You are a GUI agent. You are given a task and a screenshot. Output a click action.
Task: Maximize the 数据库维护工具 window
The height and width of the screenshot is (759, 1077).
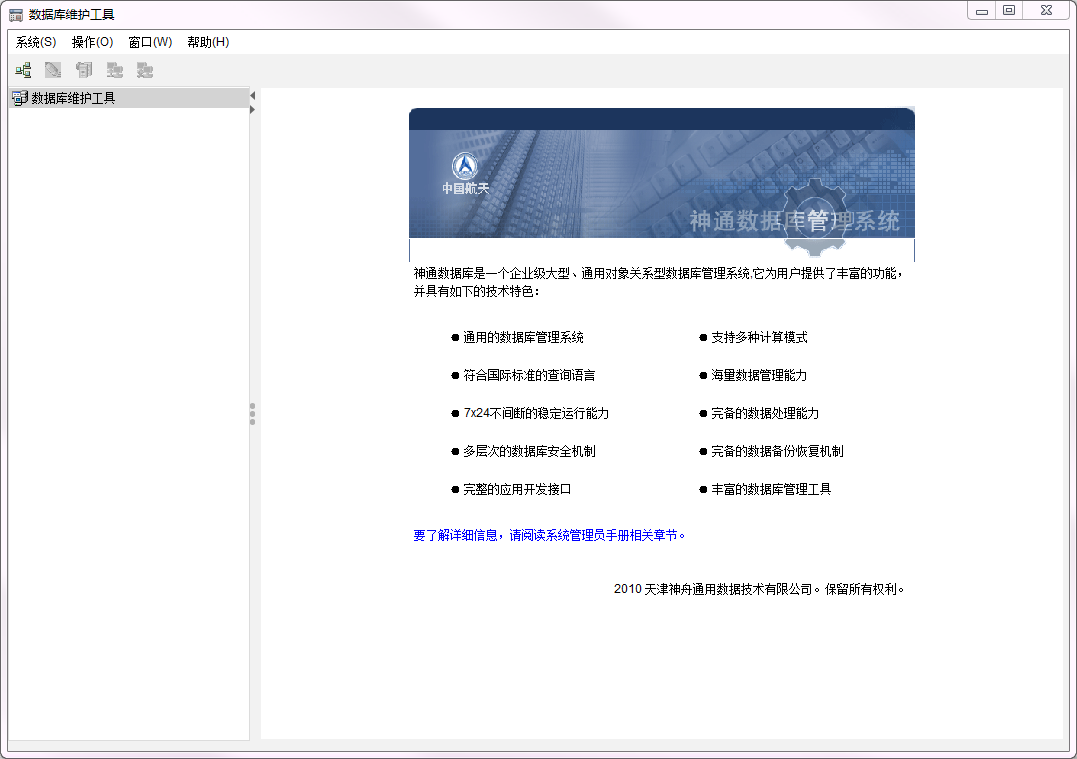(1009, 10)
